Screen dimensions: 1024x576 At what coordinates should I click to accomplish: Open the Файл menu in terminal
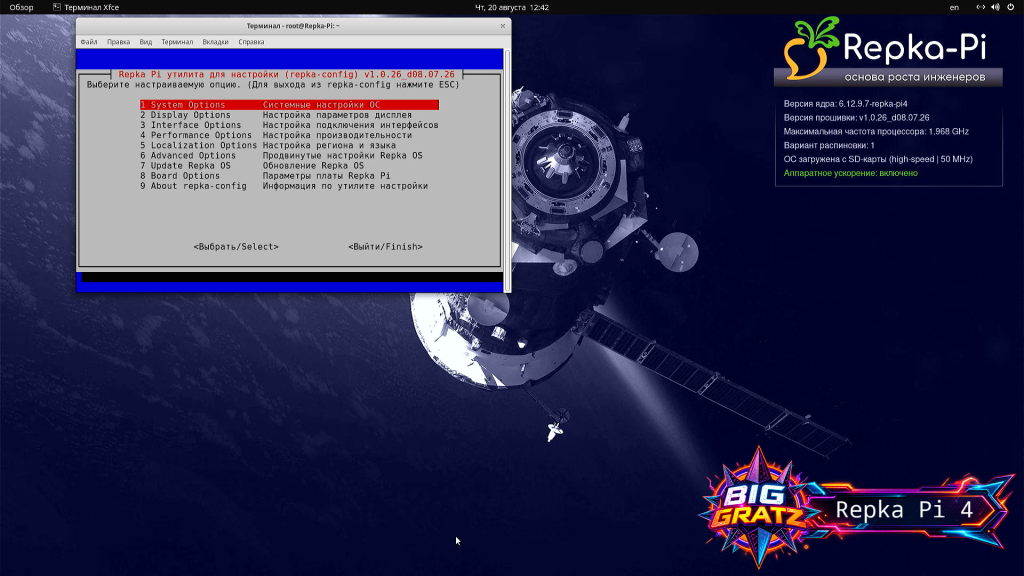89,42
